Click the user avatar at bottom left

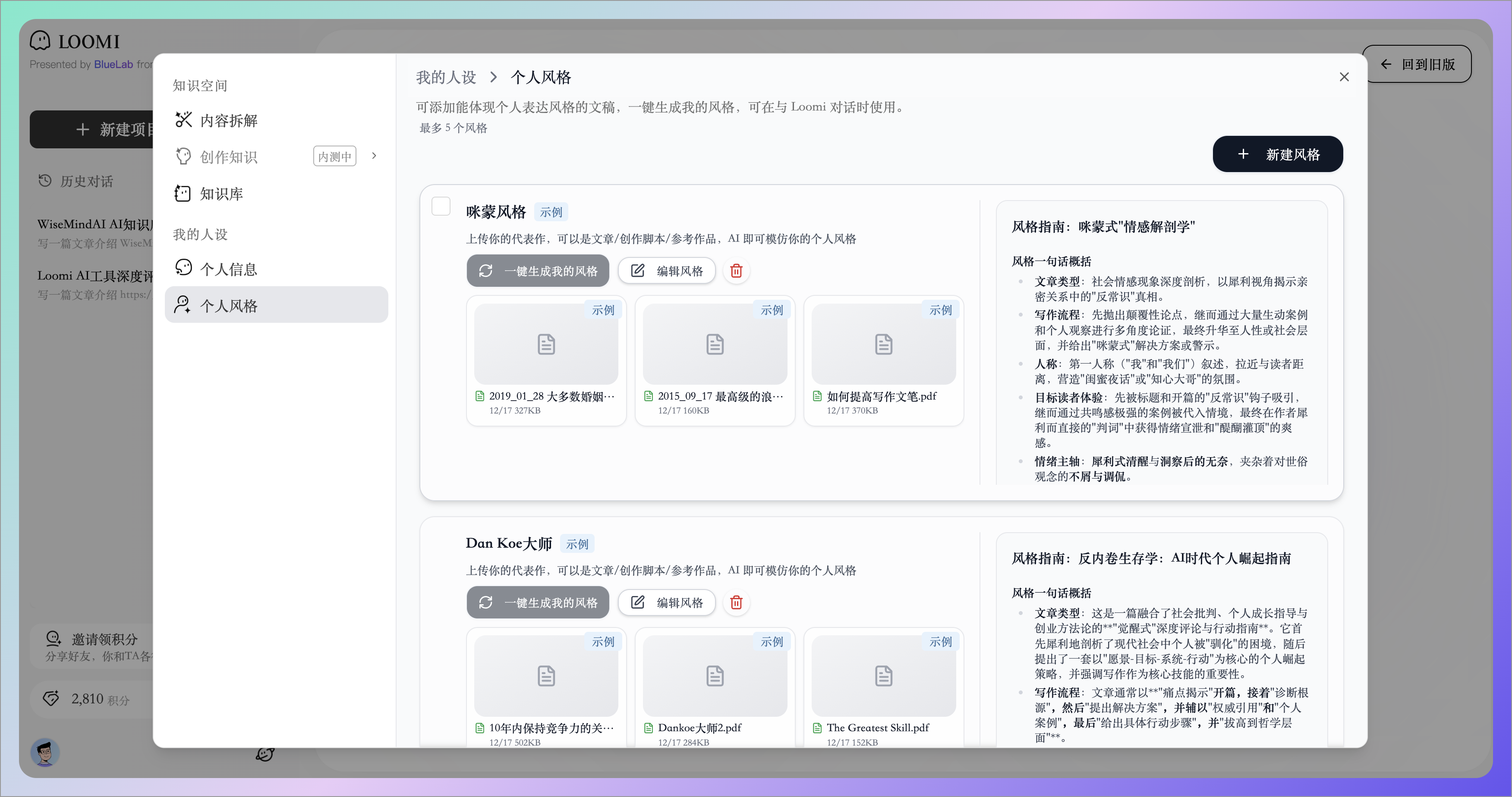(45, 753)
